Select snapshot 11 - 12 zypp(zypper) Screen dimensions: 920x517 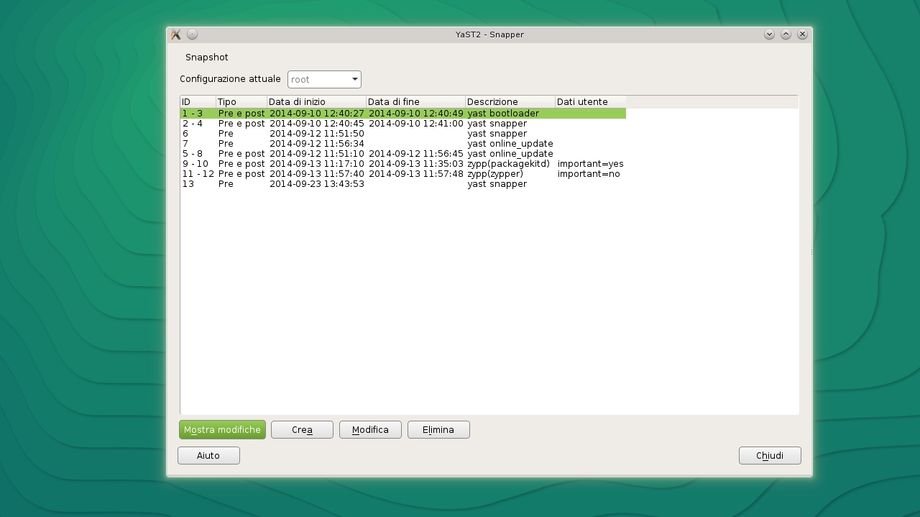400,174
